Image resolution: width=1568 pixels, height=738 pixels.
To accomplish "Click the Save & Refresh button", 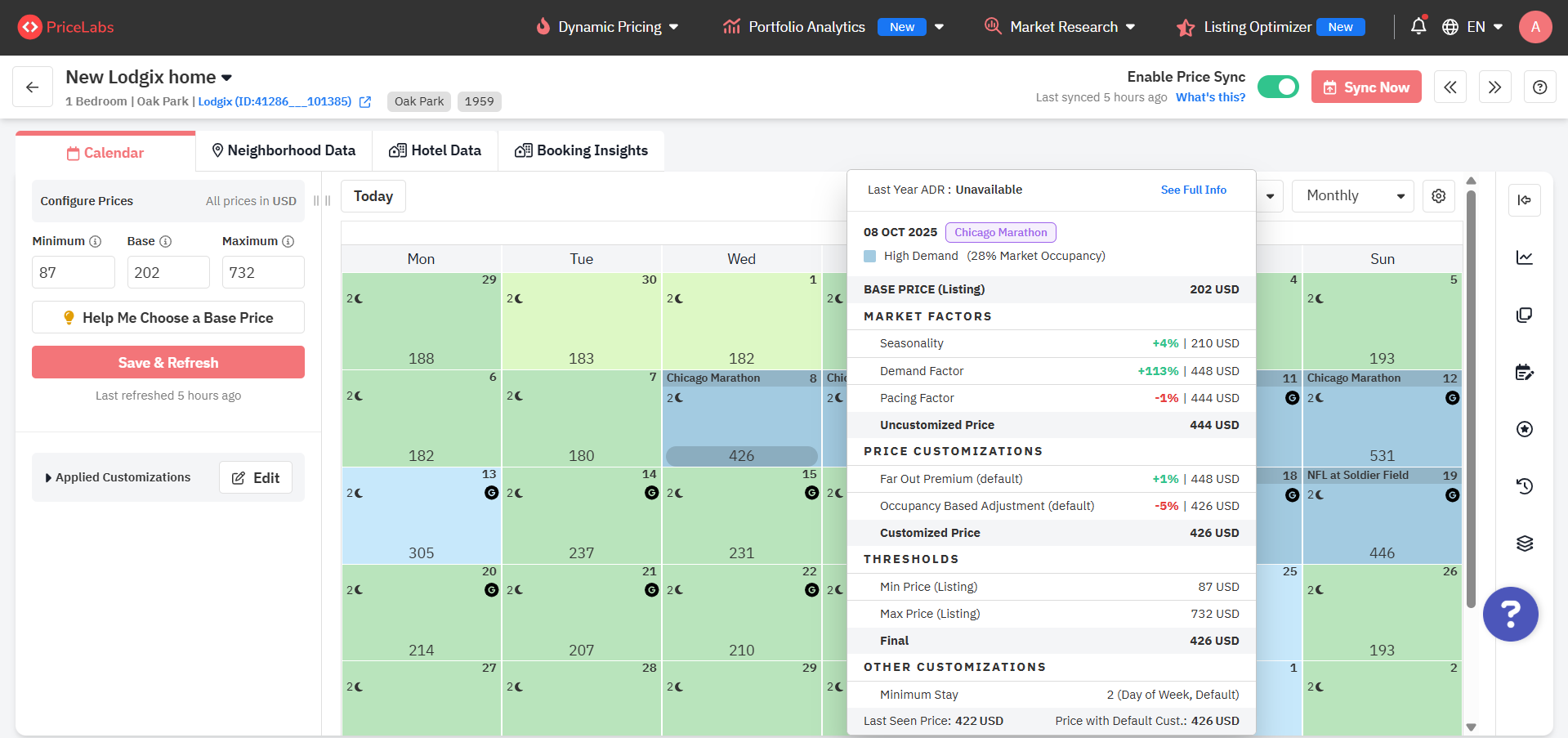I will tap(168, 362).
